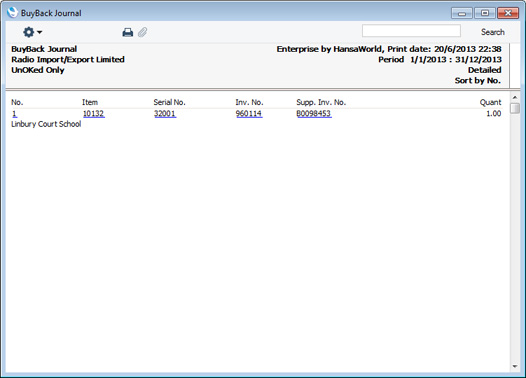526x378 pixels.
Task: Click the printer icon to print report
Action: pos(127,32)
